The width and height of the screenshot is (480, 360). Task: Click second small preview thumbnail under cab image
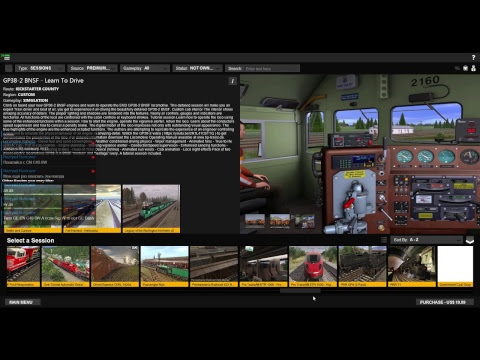coord(280,221)
